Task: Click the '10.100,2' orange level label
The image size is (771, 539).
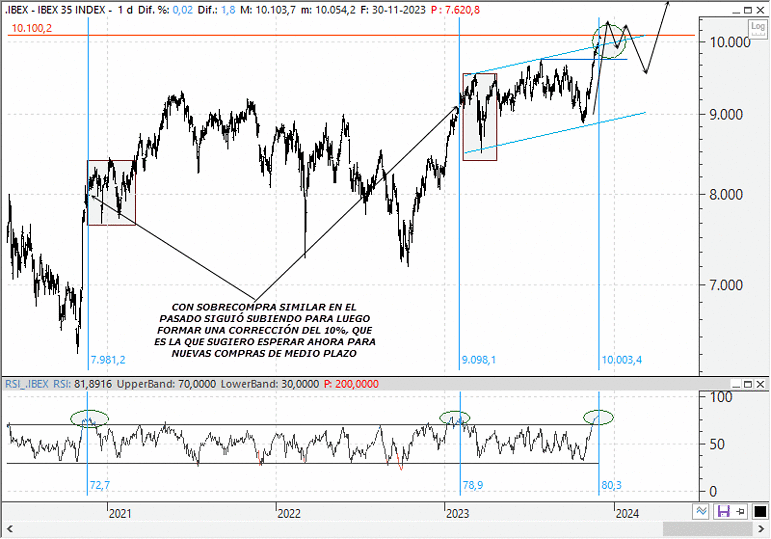Action: coord(32,29)
